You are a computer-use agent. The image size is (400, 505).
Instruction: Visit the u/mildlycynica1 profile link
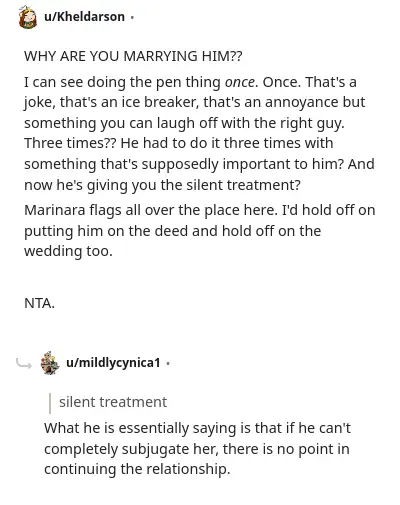[113, 363]
